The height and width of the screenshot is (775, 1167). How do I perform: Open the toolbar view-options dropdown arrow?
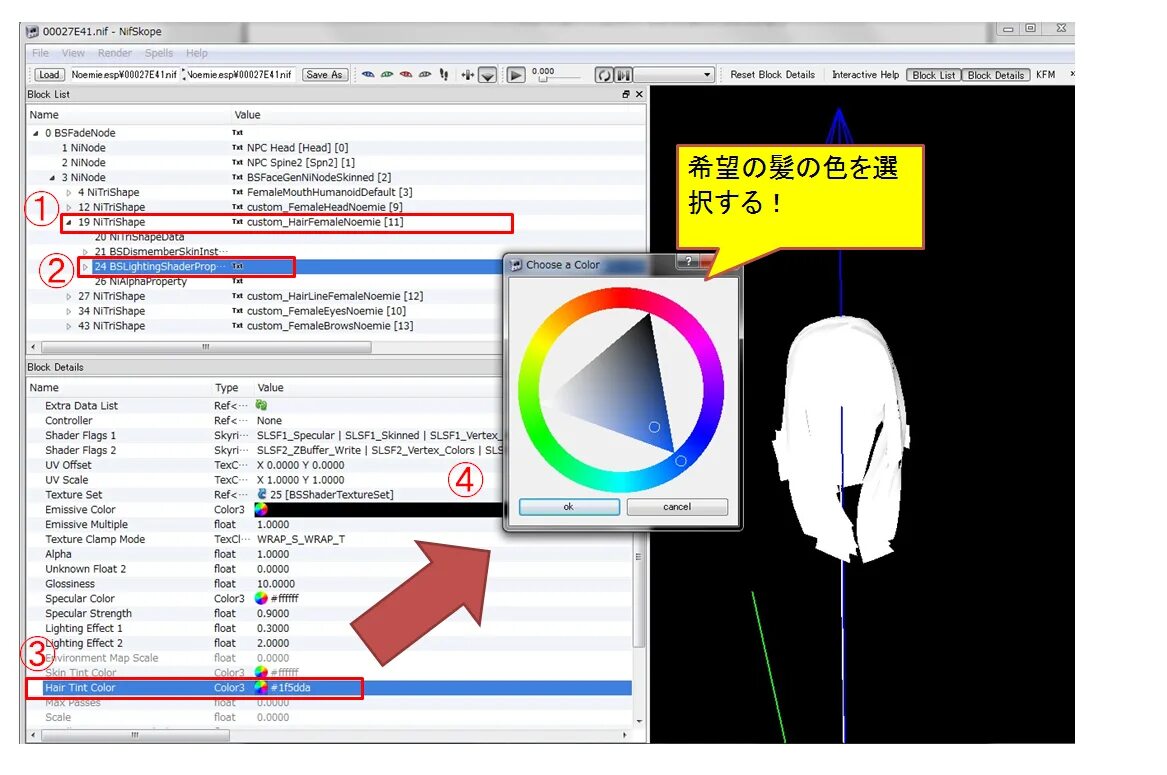487,75
